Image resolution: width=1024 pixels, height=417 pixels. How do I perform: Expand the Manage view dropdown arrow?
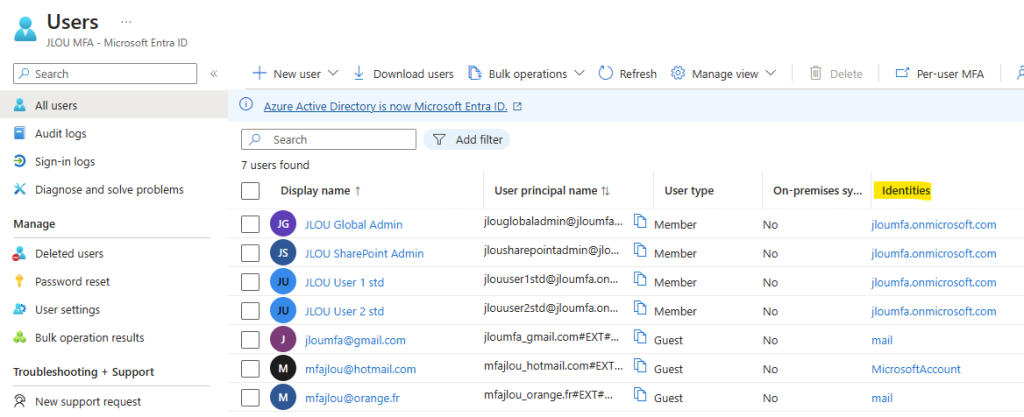770,73
